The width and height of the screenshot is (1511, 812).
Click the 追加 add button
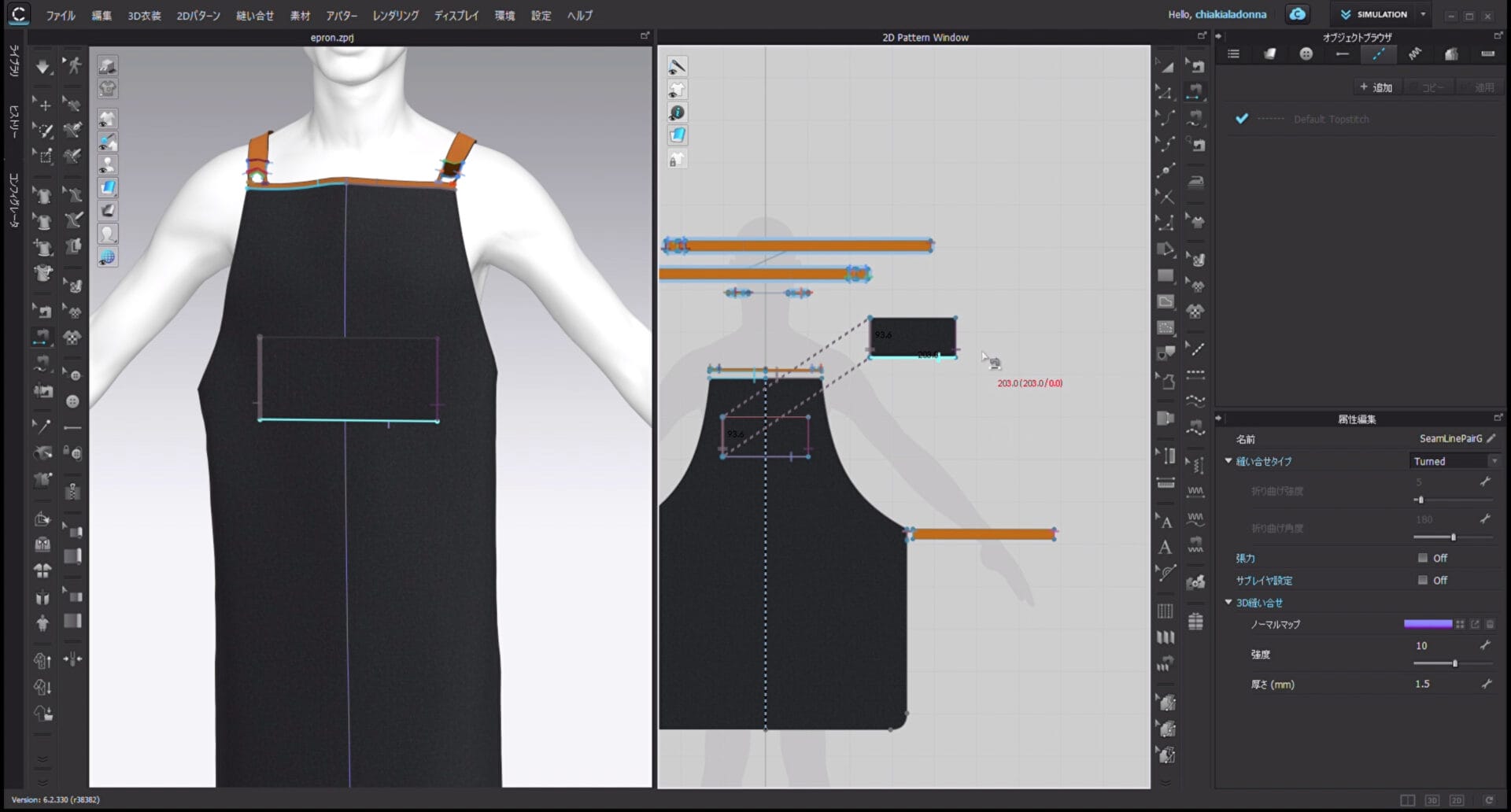[x=1376, y=87]
